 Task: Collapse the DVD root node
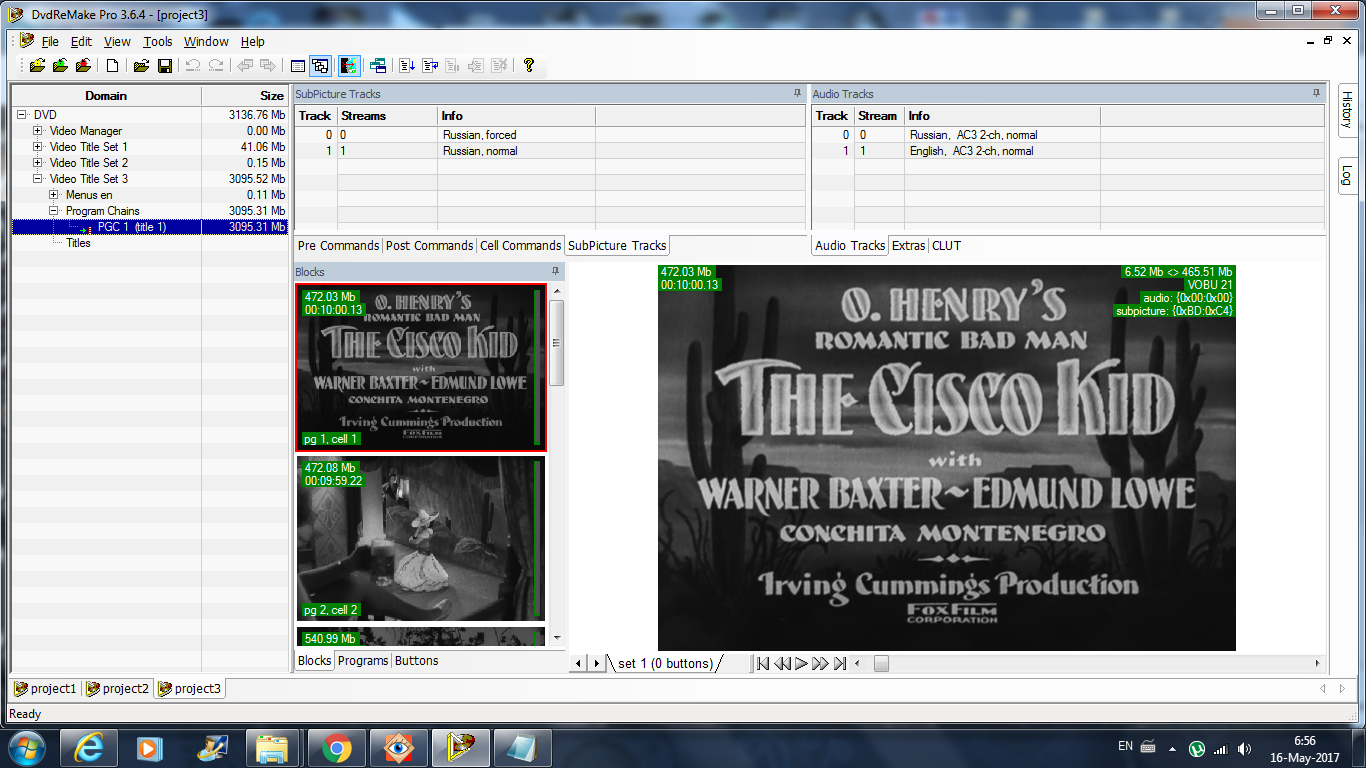(22, 115)
